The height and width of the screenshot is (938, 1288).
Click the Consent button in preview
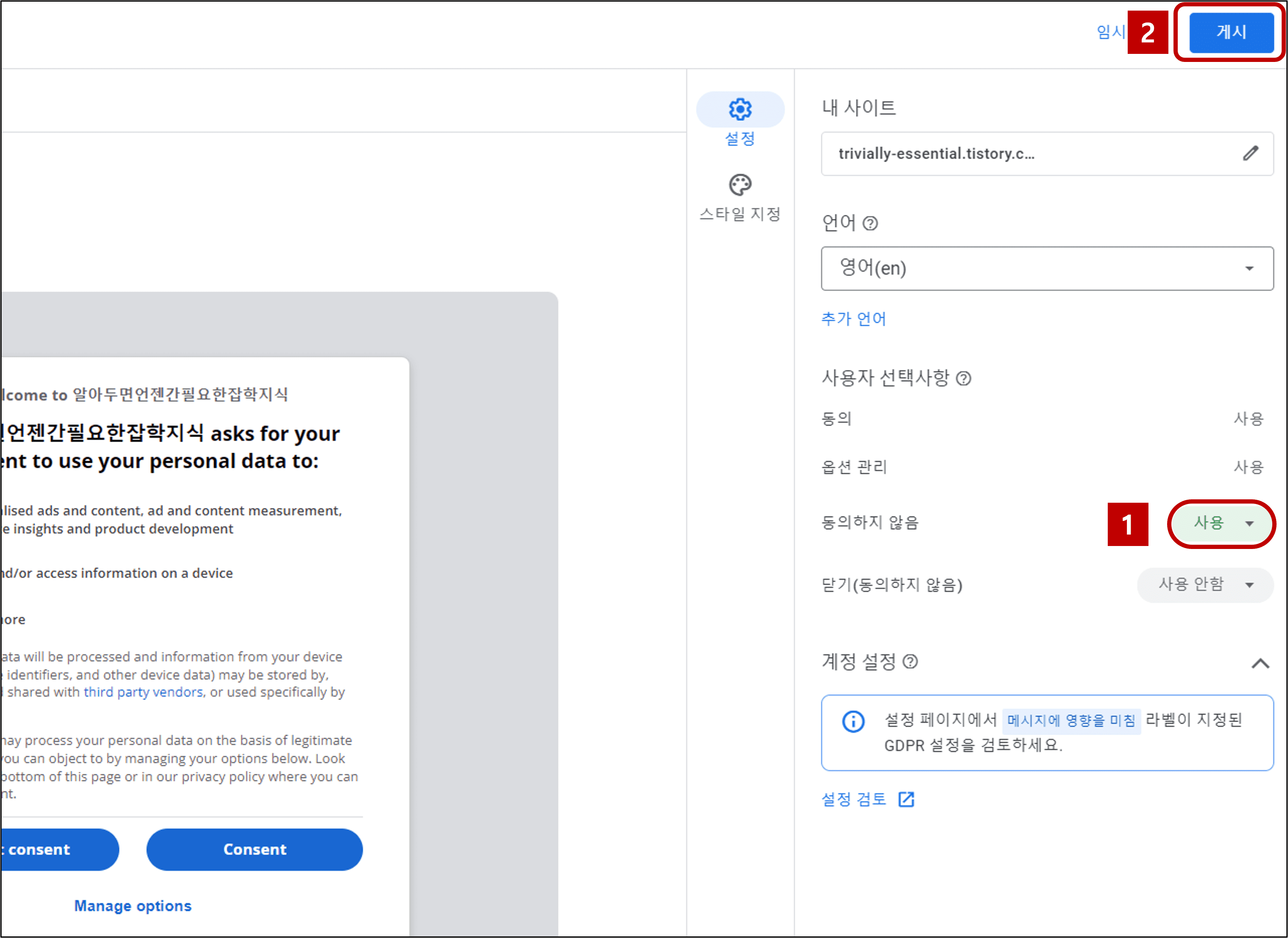coord(254,849)
